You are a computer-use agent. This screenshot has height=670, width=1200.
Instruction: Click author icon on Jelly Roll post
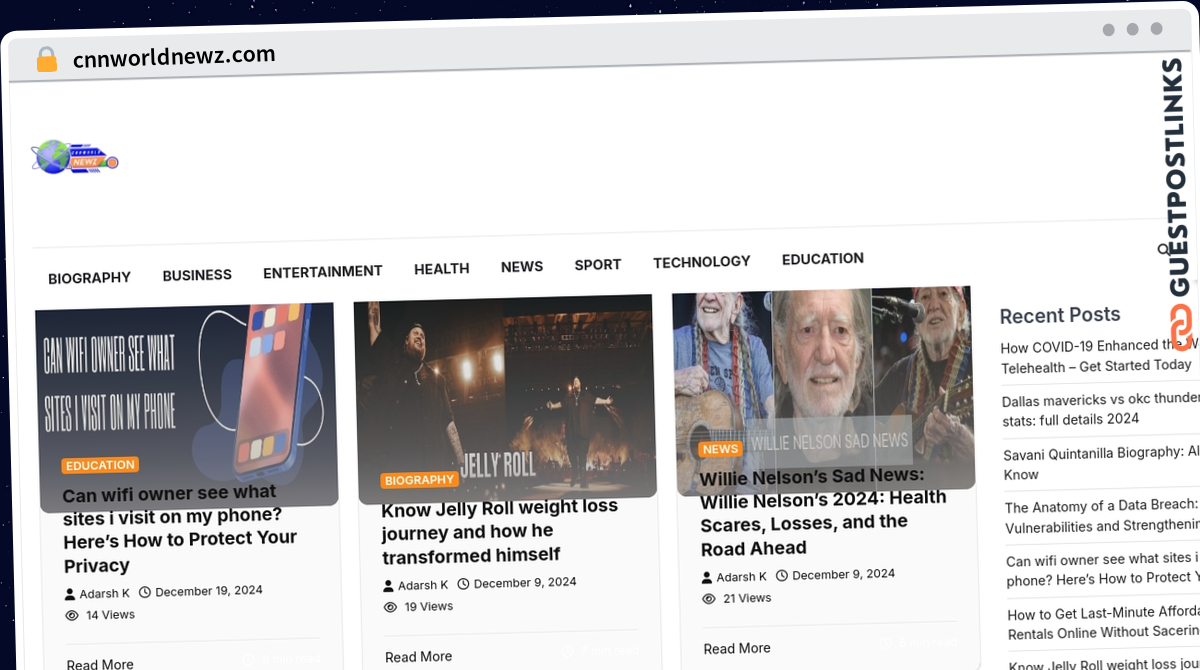(389, 585)
